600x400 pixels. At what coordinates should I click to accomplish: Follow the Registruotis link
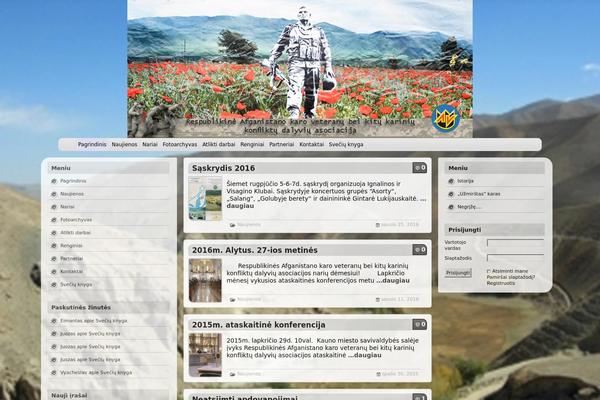click(501, 283)
